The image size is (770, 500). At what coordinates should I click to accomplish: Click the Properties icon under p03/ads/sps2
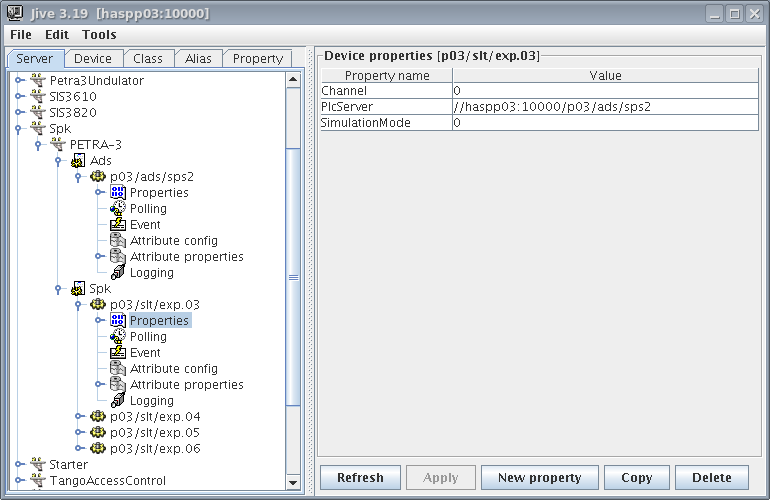[x=118, y=192]
